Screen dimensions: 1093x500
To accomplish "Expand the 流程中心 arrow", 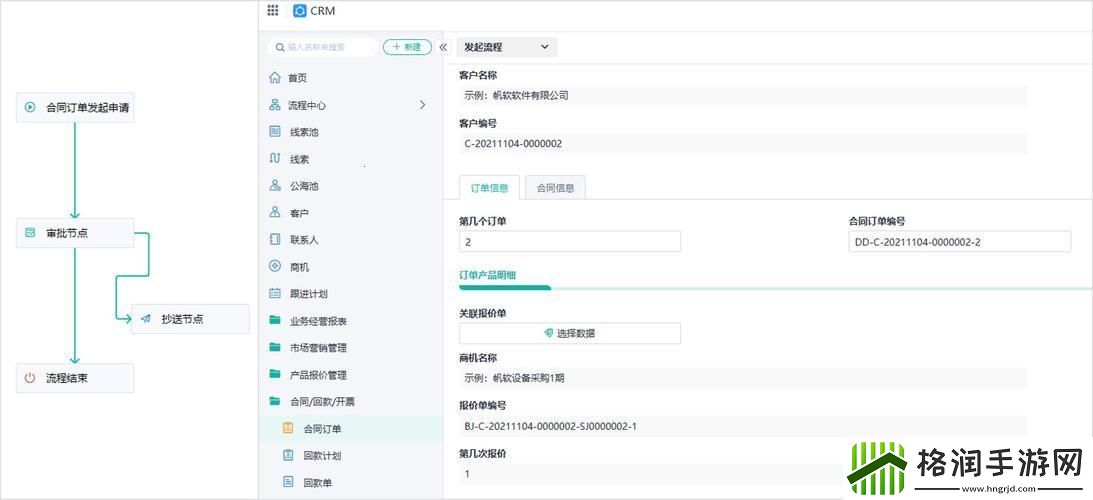I will tap(422, 105).
